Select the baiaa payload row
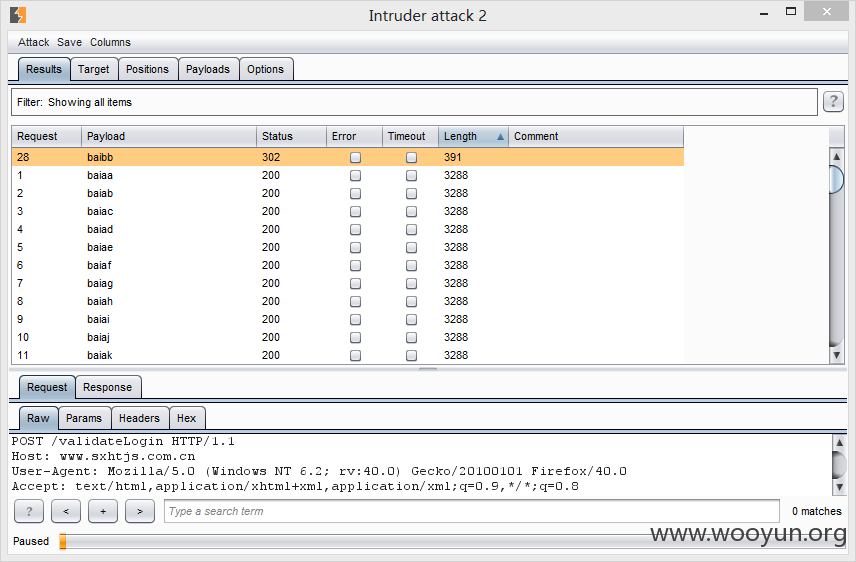 click(348, 175)
